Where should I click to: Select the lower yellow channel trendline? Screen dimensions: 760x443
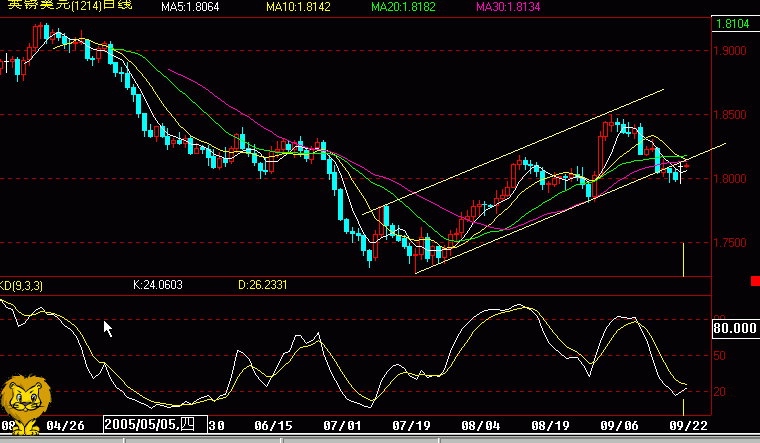point(570,208)
